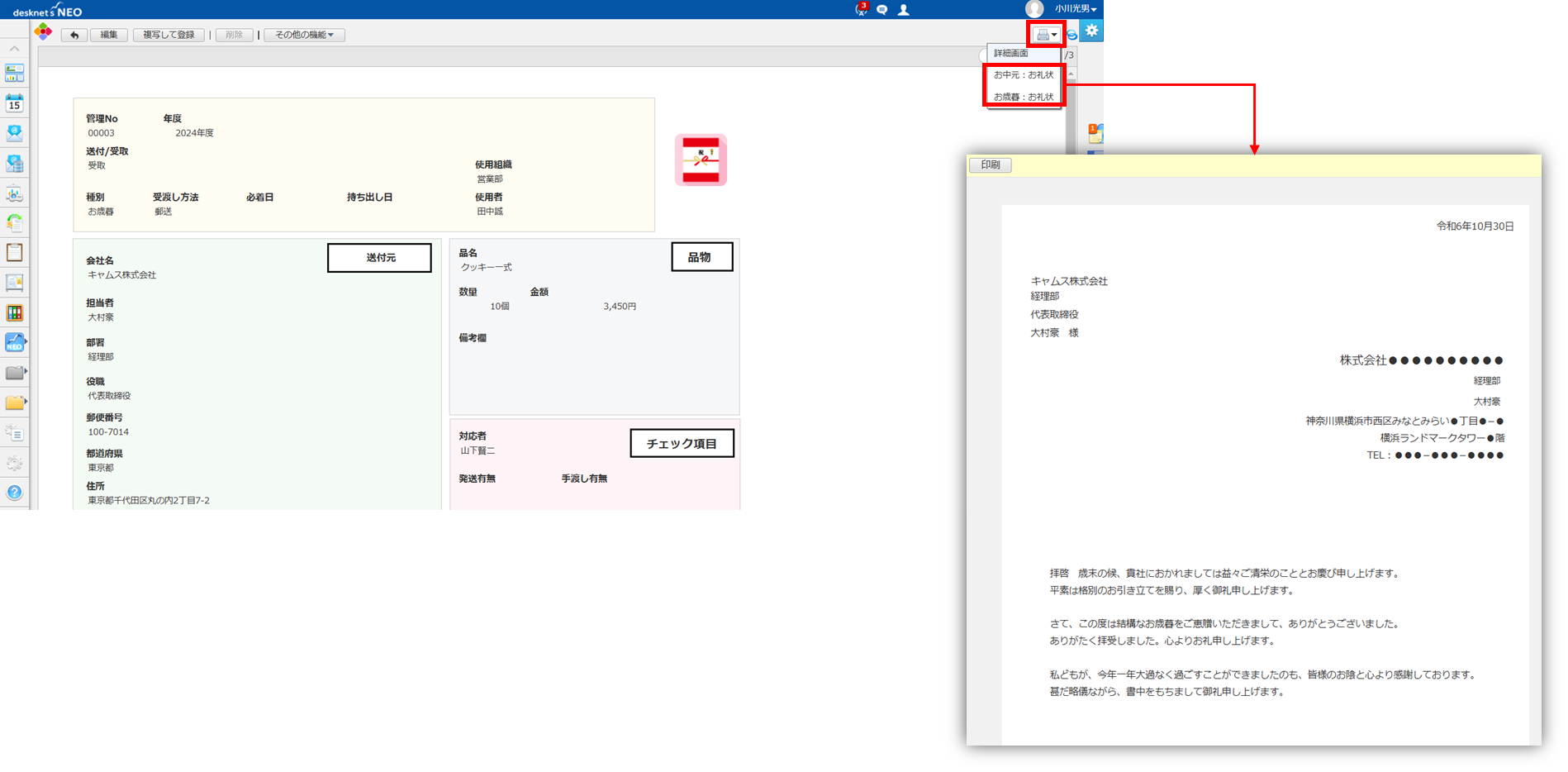
Task: Select the clipboard ToDo icon in sidebar
Action: pos(14,252)
